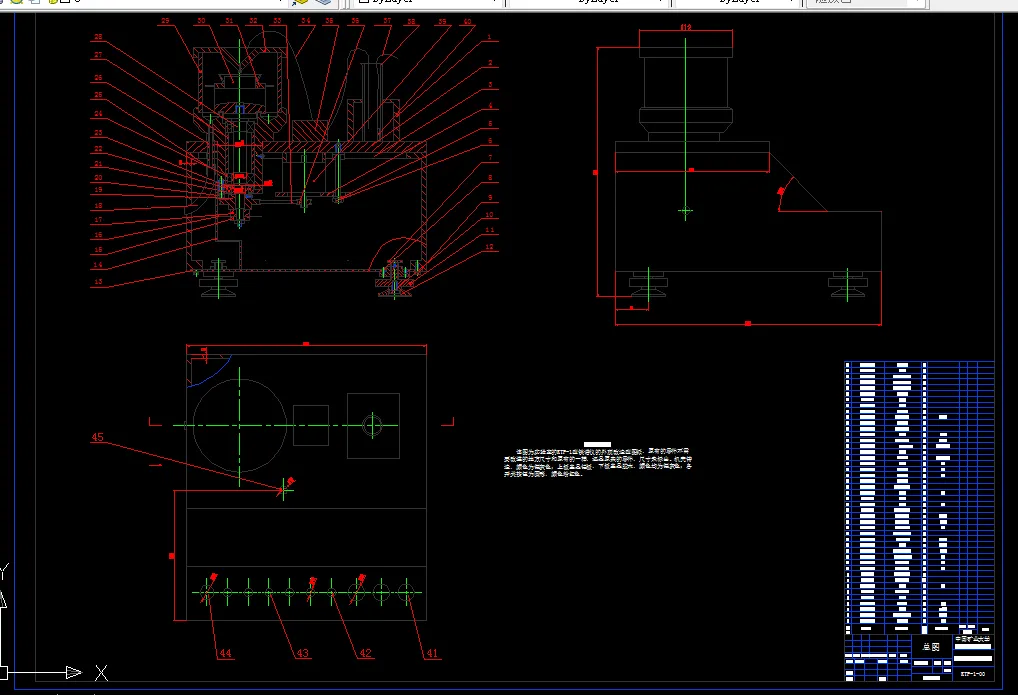Screen dimensions: 1018x695
Task: Select balloon number 44 label
Action: [225, 653]
